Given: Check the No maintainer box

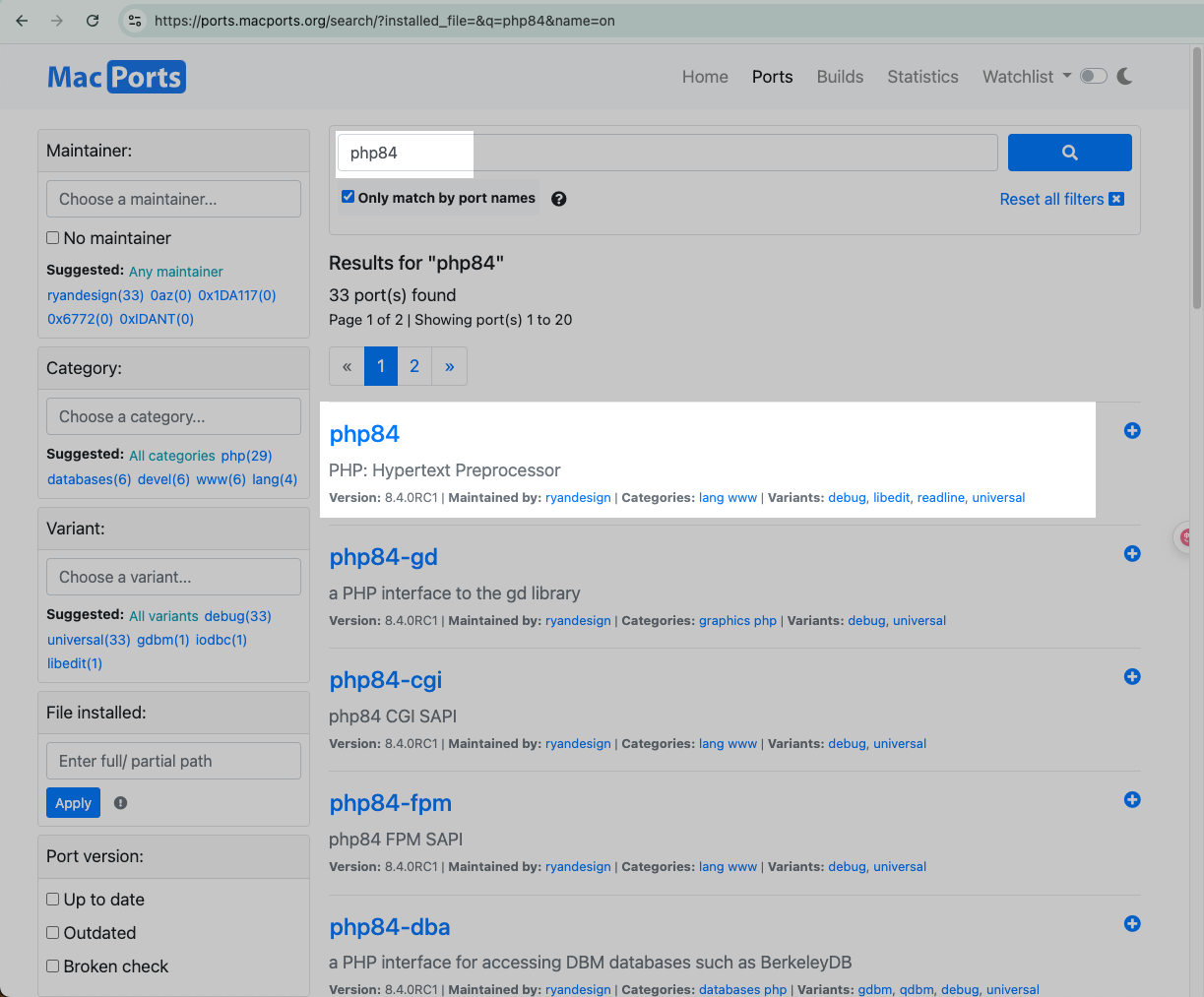Looking at the screenshot, I should pyautogui.click(x=53, y=237).
